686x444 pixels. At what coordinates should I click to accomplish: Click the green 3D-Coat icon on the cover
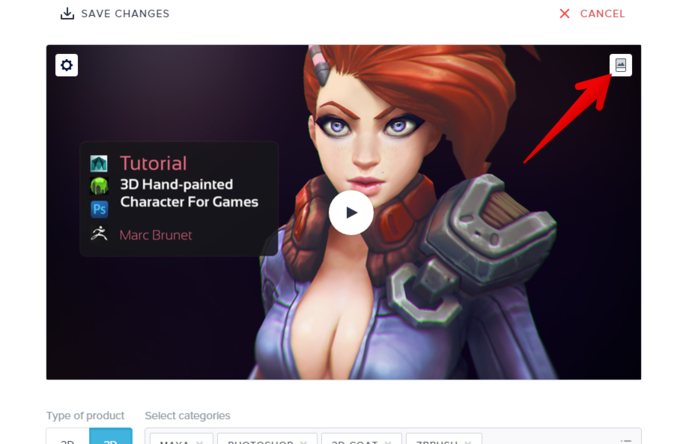pyautogui.click(x=99, y=186)
